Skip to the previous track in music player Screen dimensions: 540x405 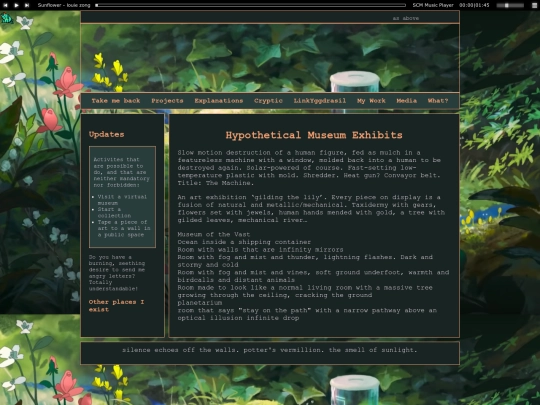point(5,5)
